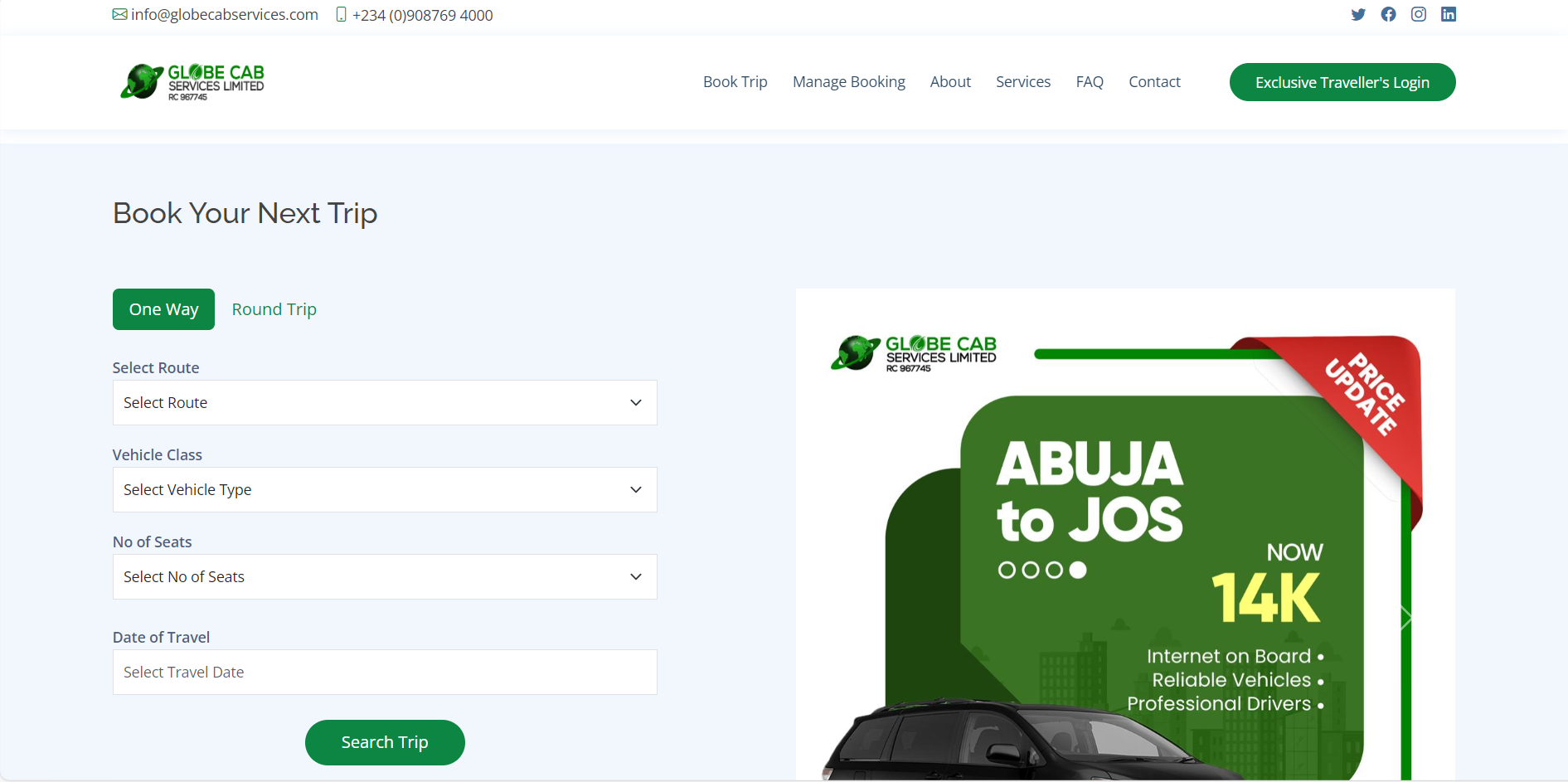Click the phone icon beside the number
Viewport: 1568px width, 782px height.
(x=341, y=14)
